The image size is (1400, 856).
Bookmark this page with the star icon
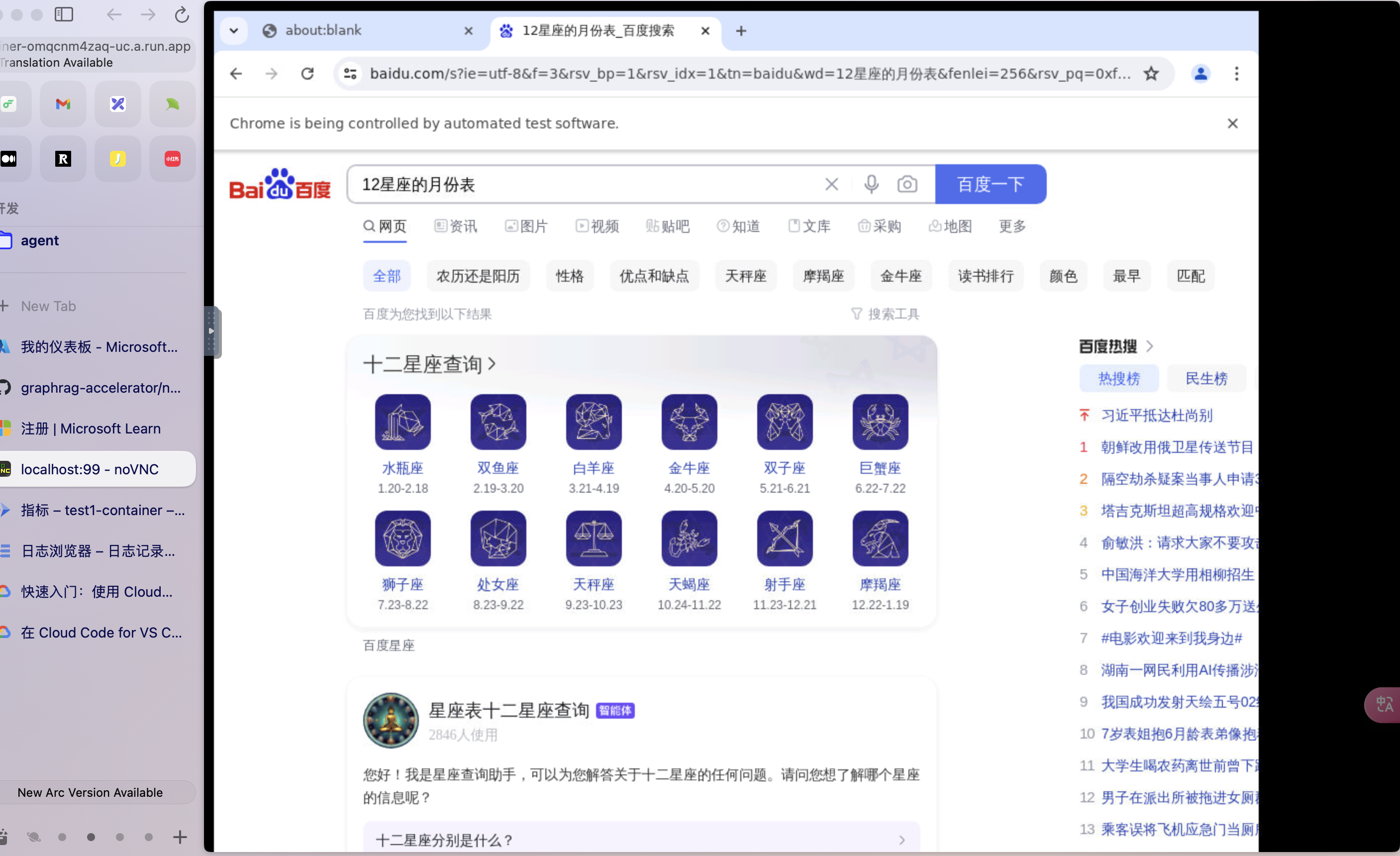(1151, 73)
